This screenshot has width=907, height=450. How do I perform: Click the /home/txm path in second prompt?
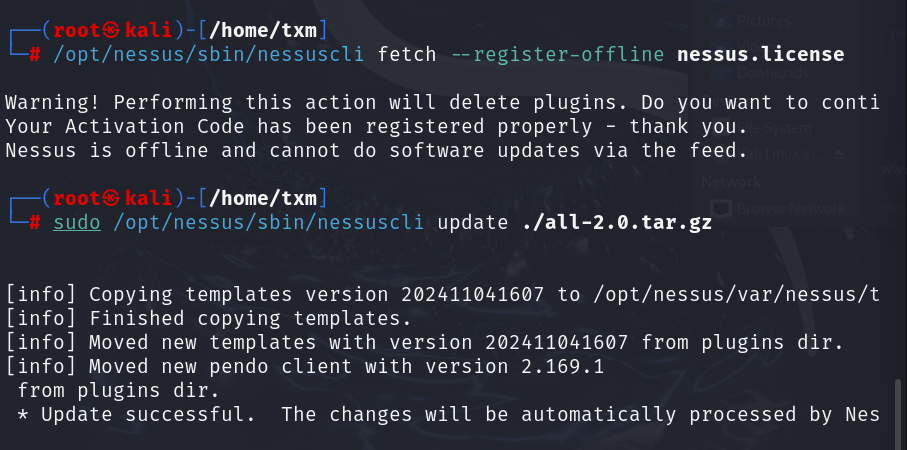(263, 198)
